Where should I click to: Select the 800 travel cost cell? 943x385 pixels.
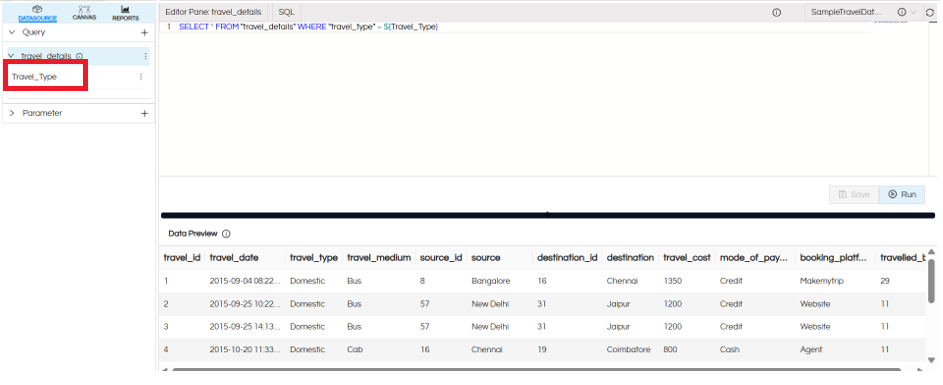pyautogui.click(x=670, y=350)
